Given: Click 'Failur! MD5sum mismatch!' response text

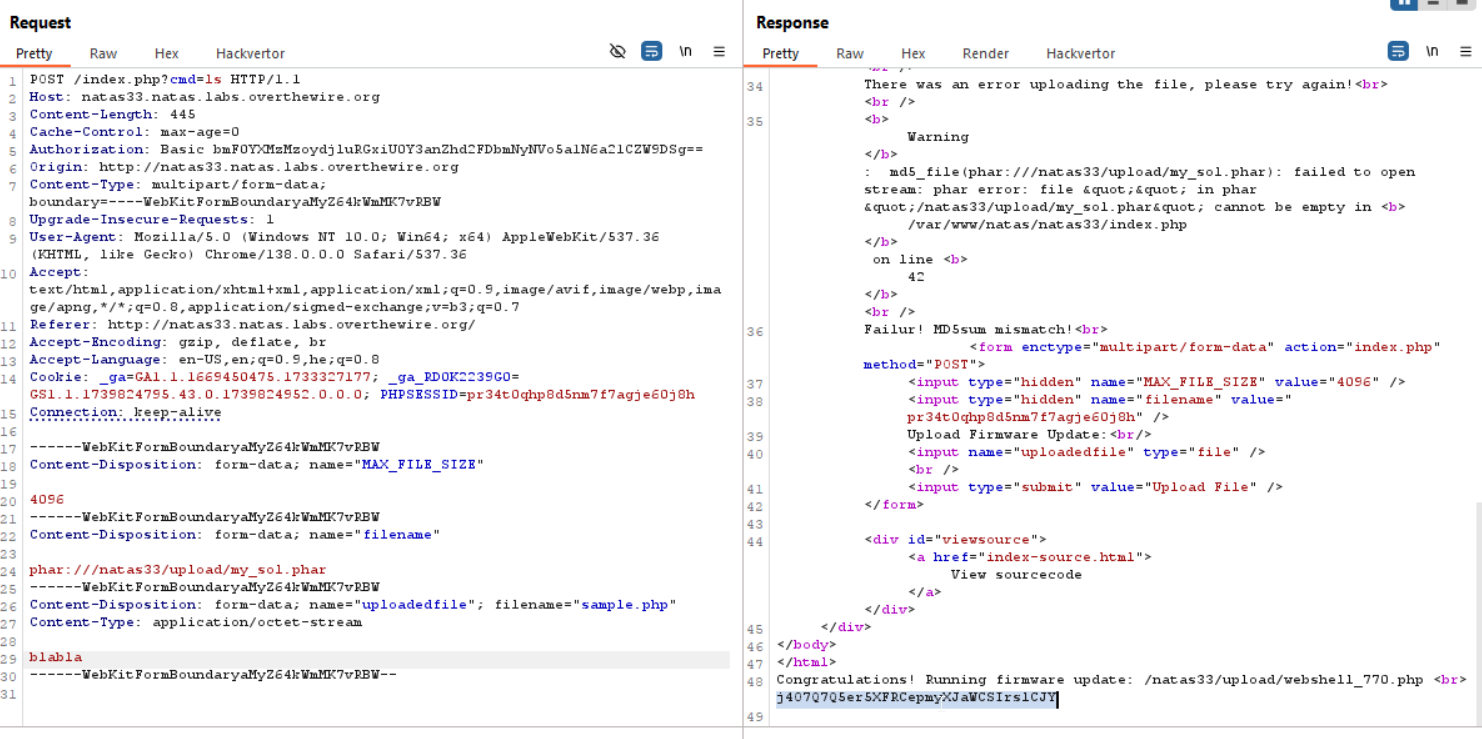Looking at the screenshot, I should coord(968,329).
